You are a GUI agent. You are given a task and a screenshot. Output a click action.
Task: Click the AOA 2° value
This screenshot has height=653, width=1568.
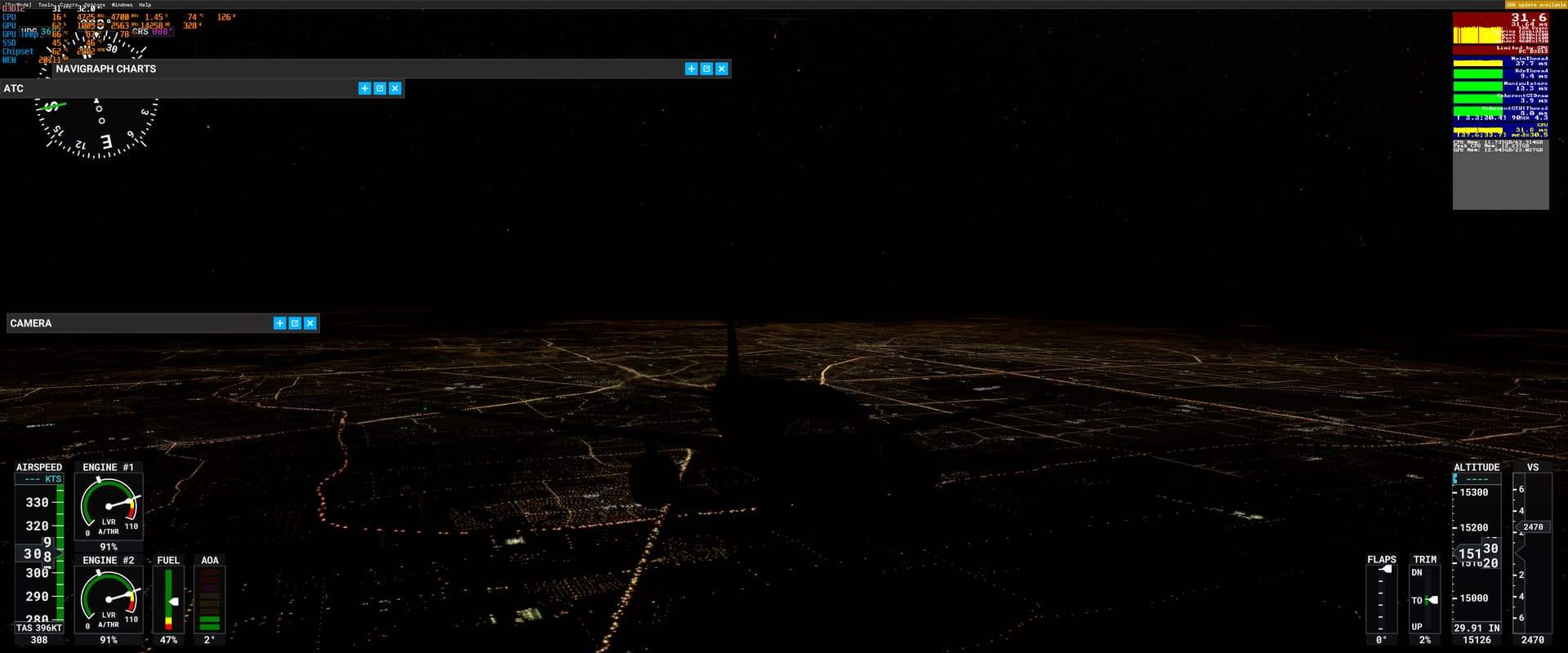210,640
